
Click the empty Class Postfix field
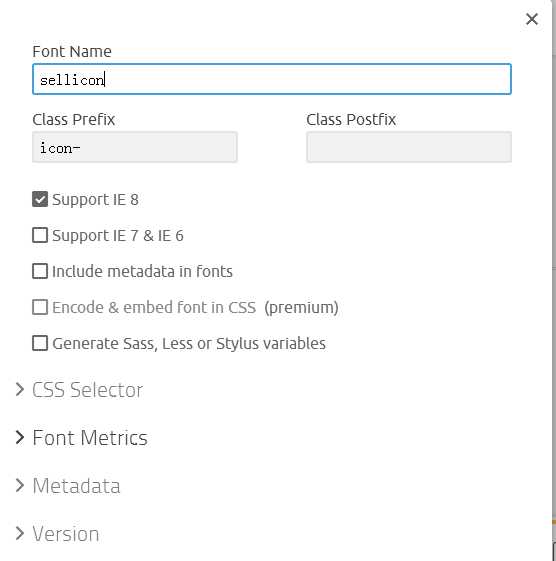pos(409,147)
